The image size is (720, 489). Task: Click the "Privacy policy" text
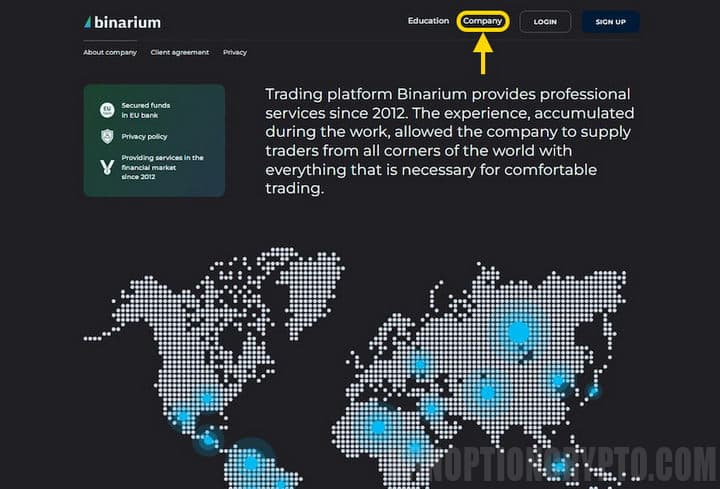144,136
